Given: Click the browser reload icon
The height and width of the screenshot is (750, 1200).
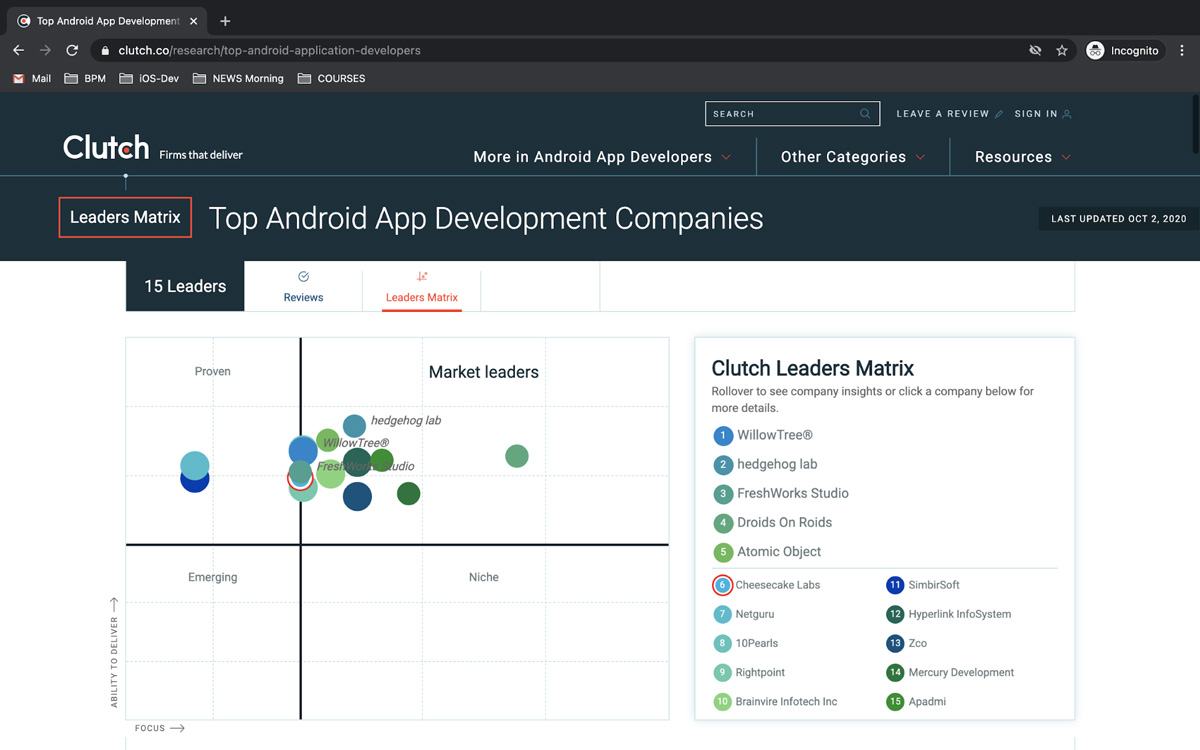Looking at the screenshot, I should (x=72, y=50).
